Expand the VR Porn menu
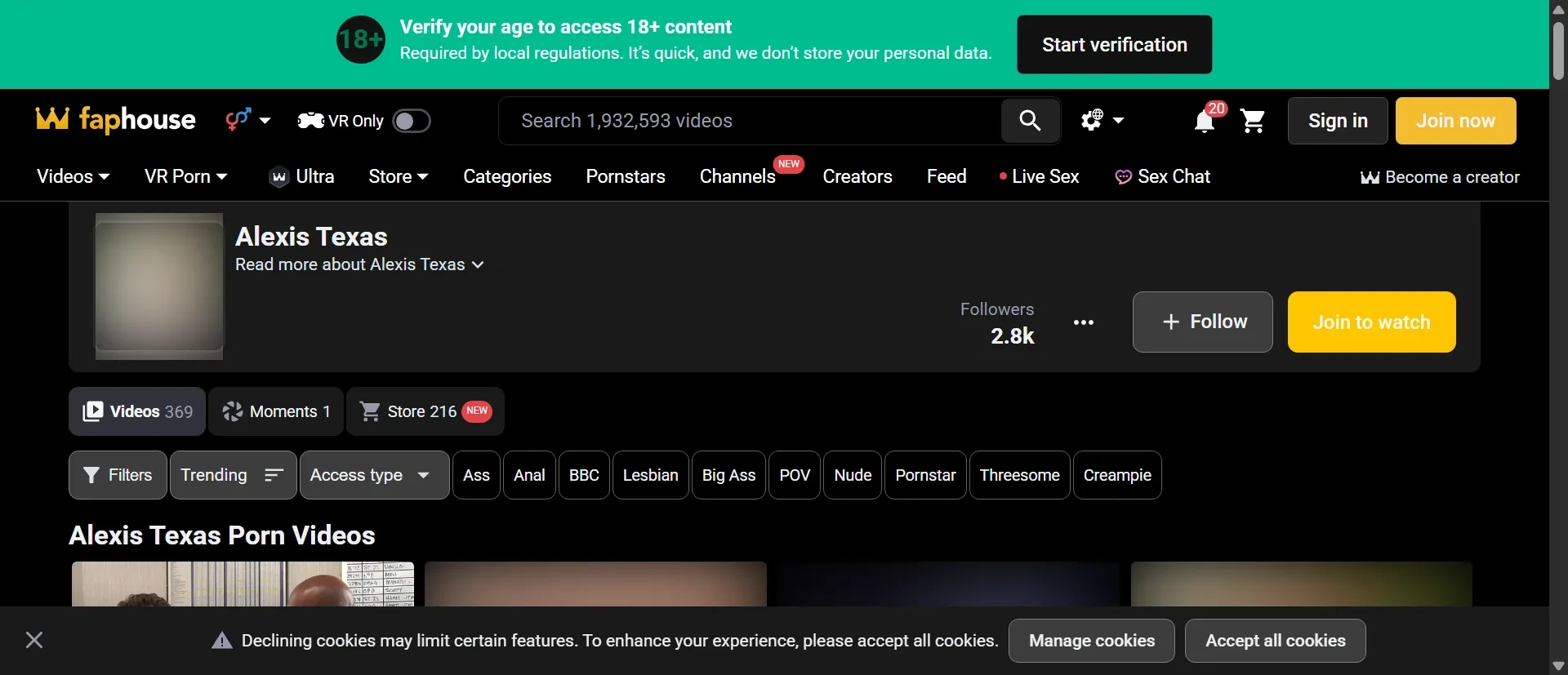The image size is (1568, 675). tap(186, 176)
